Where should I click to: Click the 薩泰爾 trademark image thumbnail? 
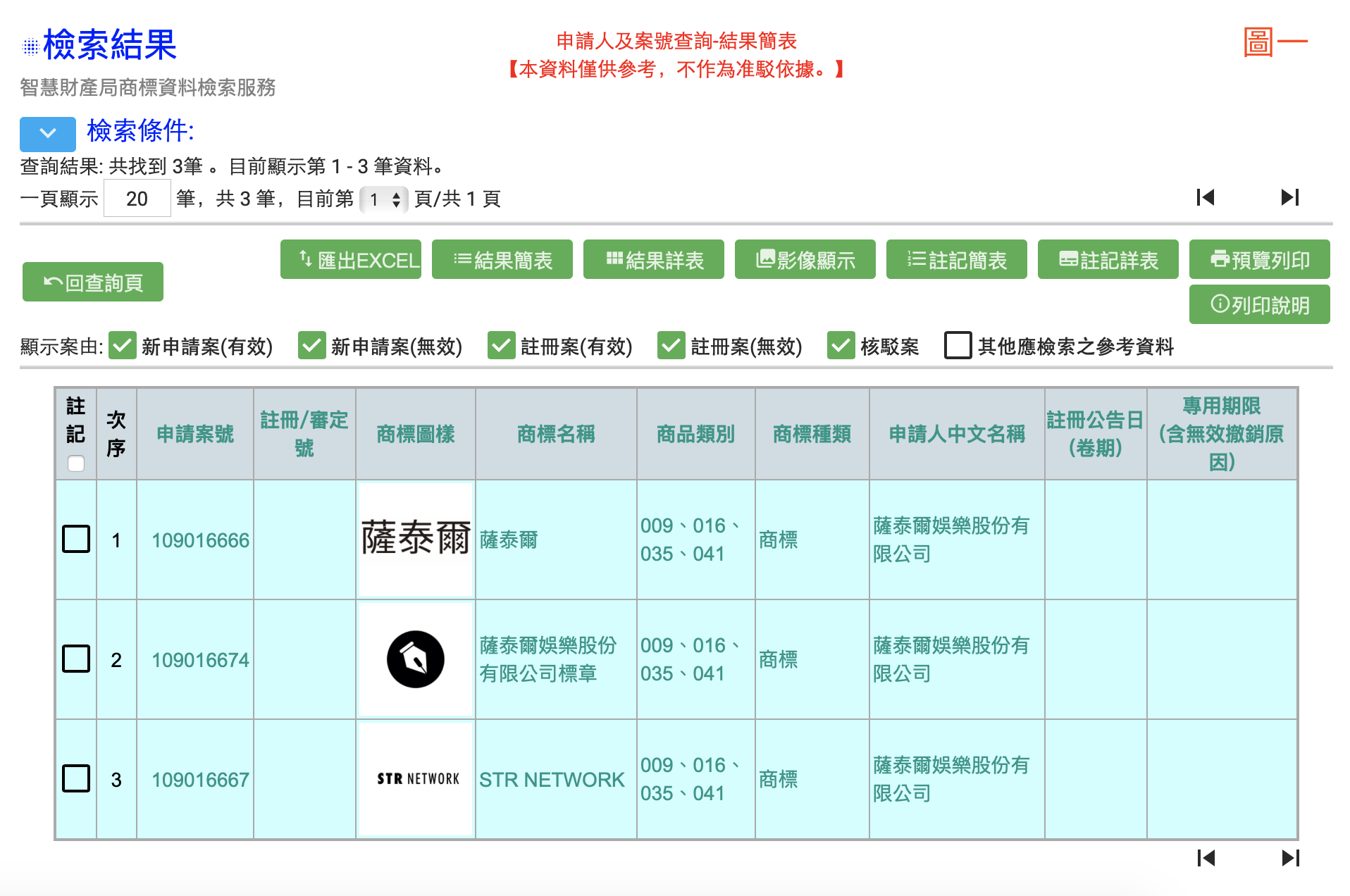(416, 539)
